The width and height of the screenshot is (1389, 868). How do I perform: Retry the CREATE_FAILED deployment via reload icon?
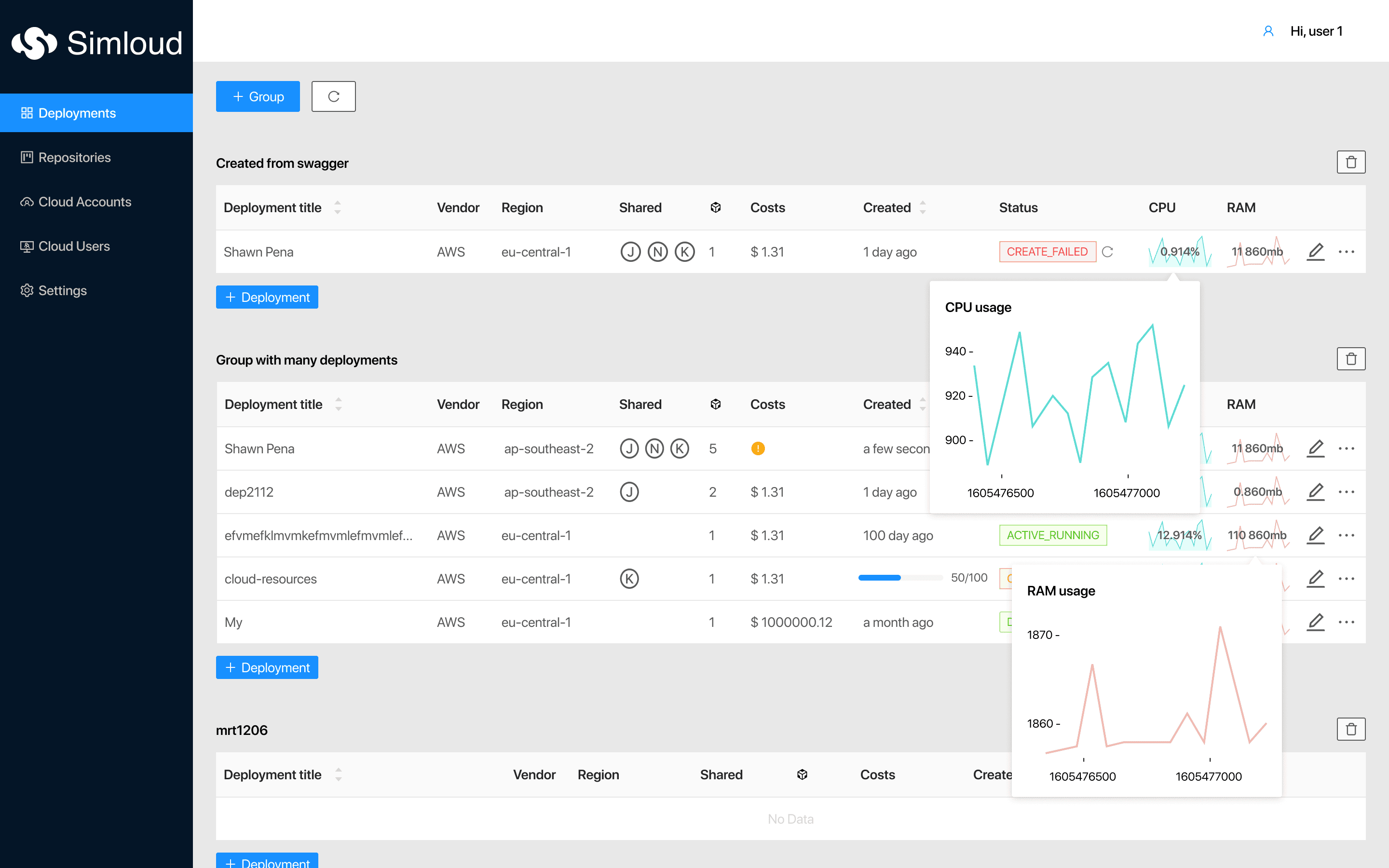coord(1108,251)
